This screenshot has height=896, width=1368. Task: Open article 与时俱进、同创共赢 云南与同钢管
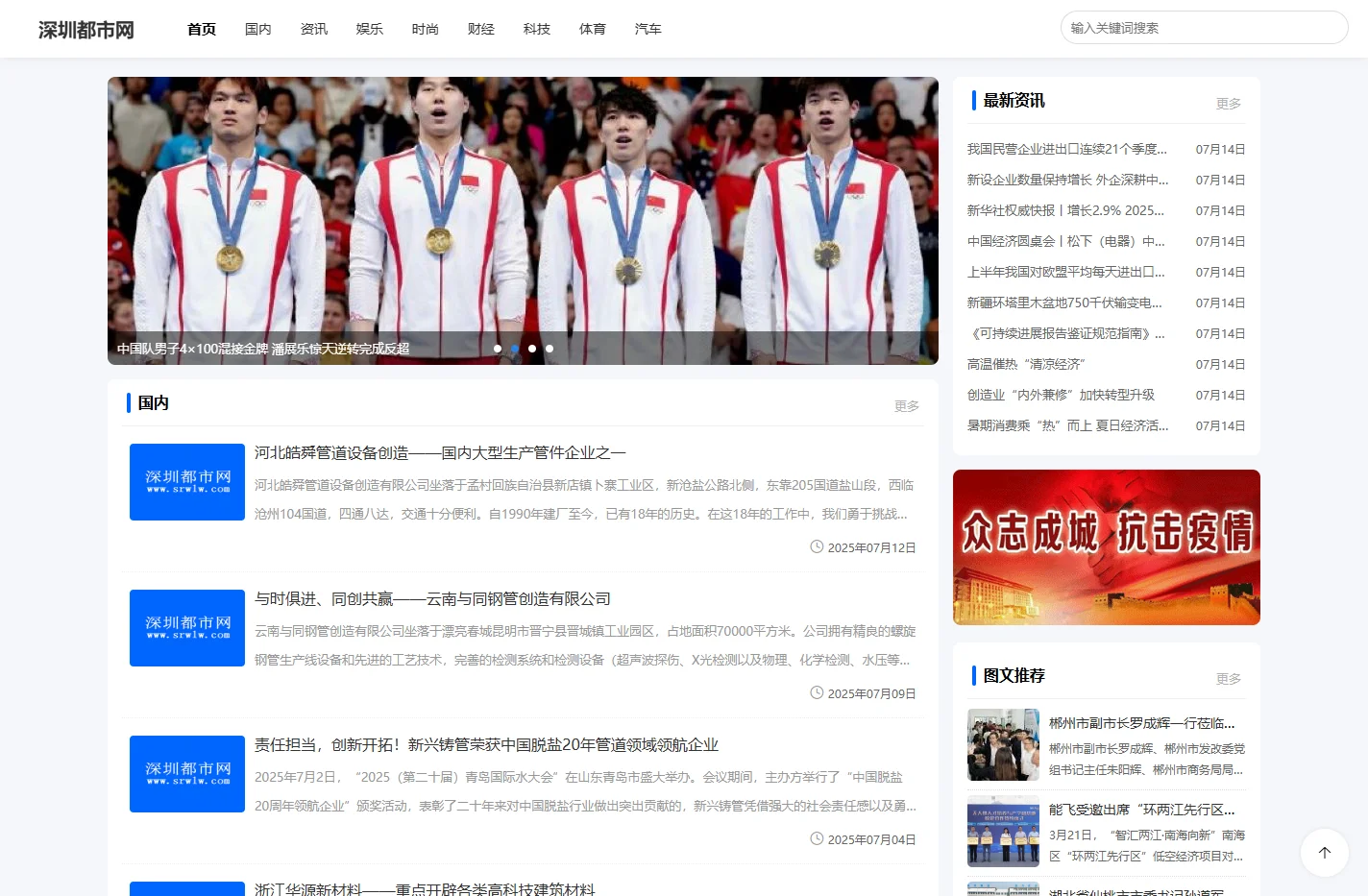[x=432, y=598]
